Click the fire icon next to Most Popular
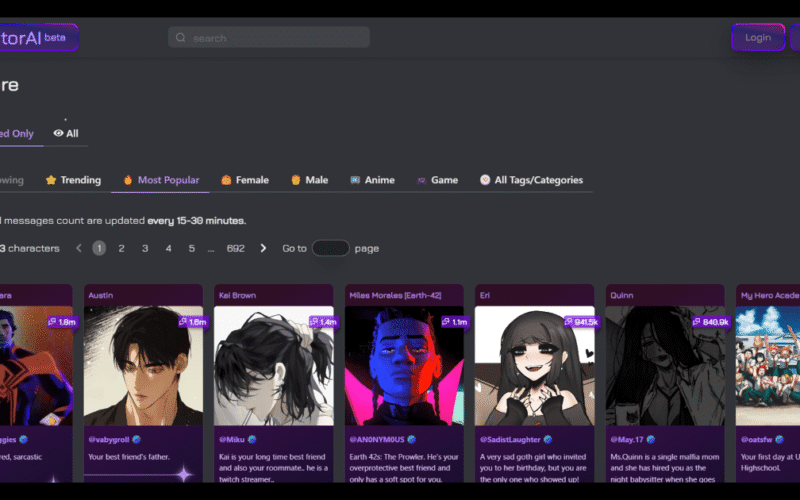The height and width of the screenshot is (500, 800). coord(128,180)
